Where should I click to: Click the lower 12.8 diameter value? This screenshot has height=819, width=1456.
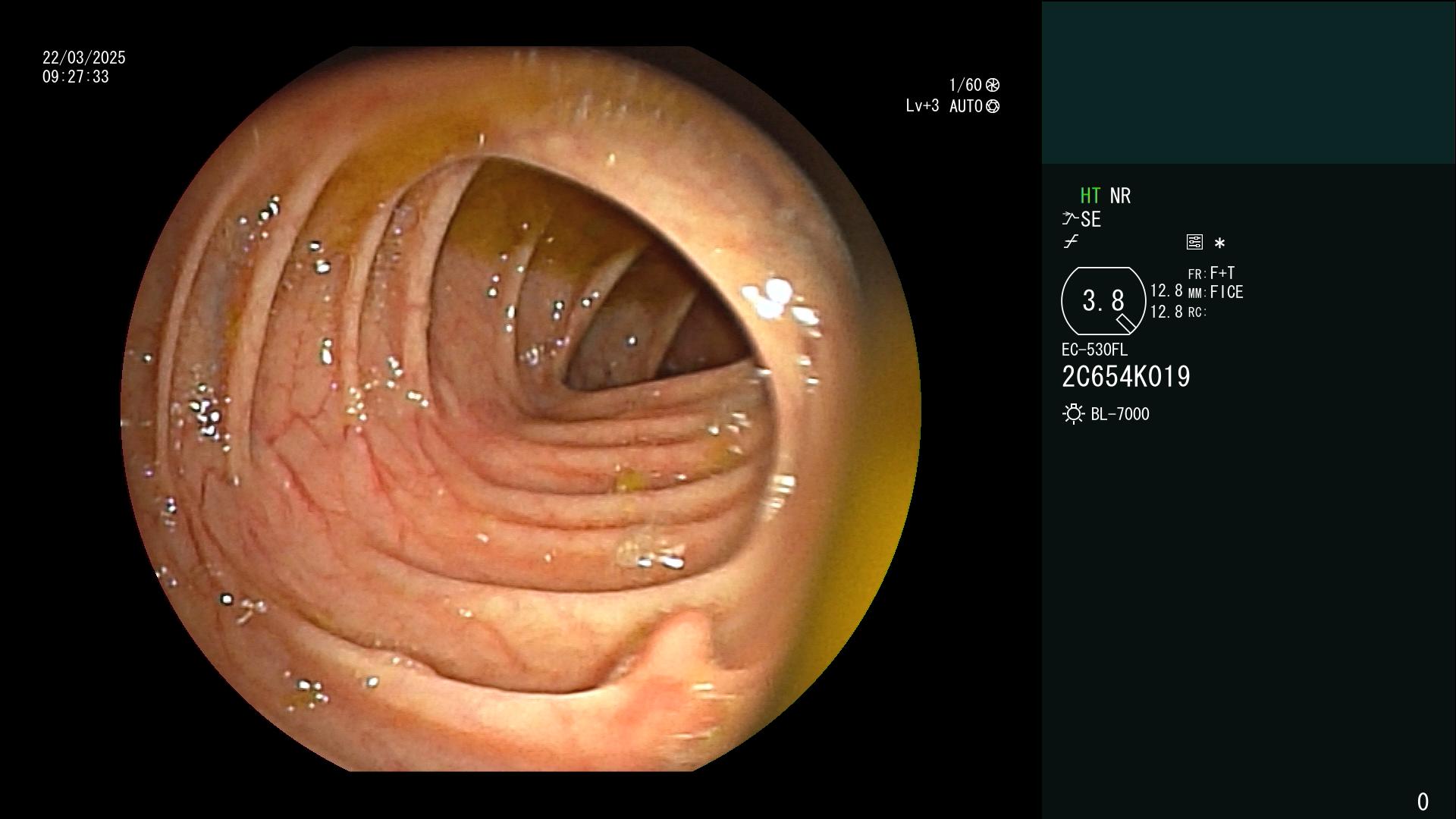click(x=1166, y=312)
